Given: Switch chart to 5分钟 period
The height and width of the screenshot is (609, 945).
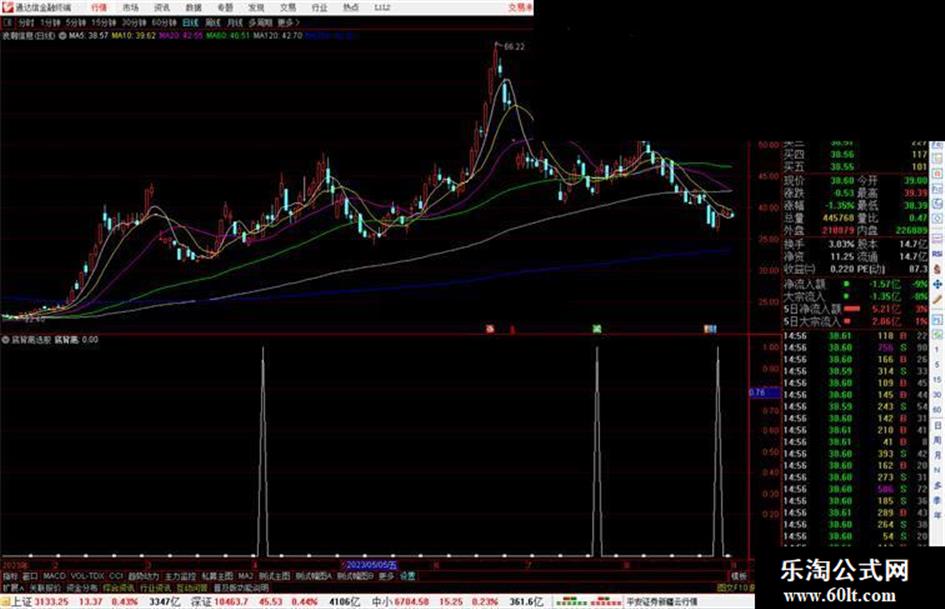Looking at the screenshot, I should pos(76,22).
